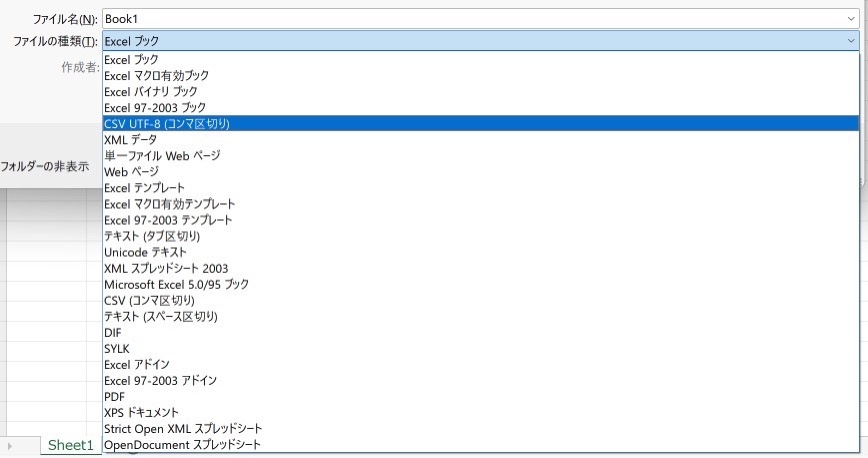The image size is (868, 458).
Task: Choose Excel 97-2003 テンプレート format
Action: click(x=480, y=220)
